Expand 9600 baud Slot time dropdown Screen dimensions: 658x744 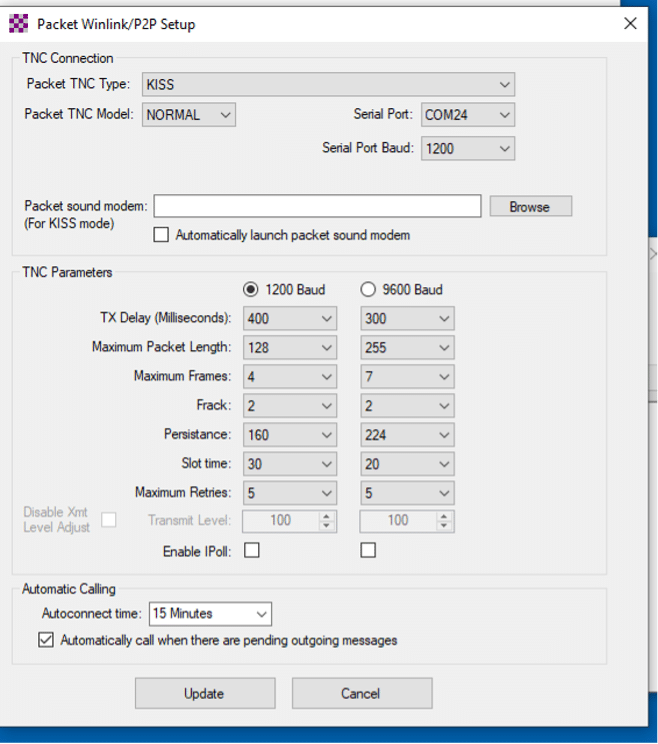click(x=407, y=464)
